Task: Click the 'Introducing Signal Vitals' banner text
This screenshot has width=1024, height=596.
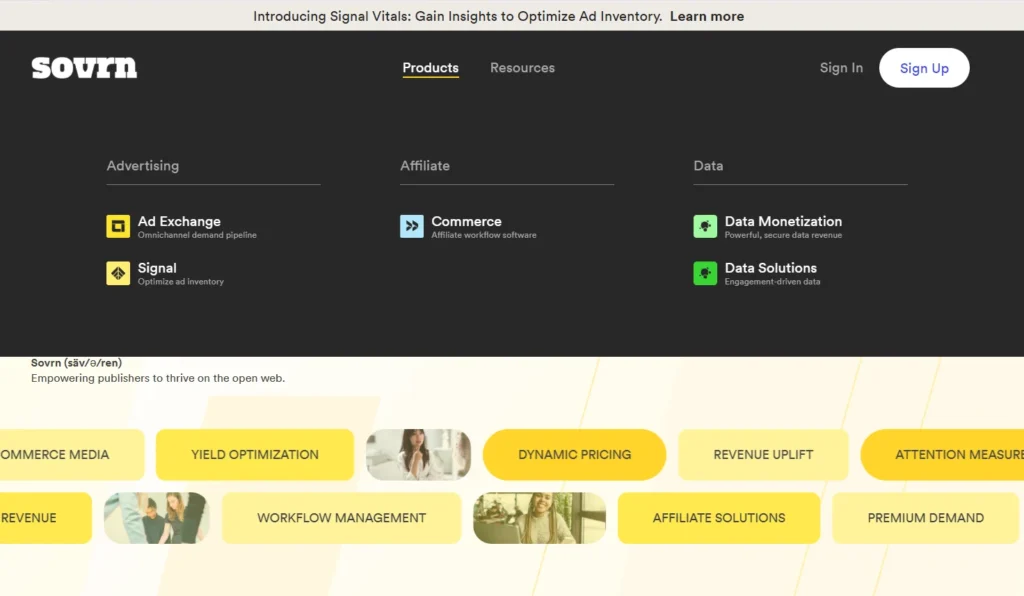Action: (x=458, y=16)
